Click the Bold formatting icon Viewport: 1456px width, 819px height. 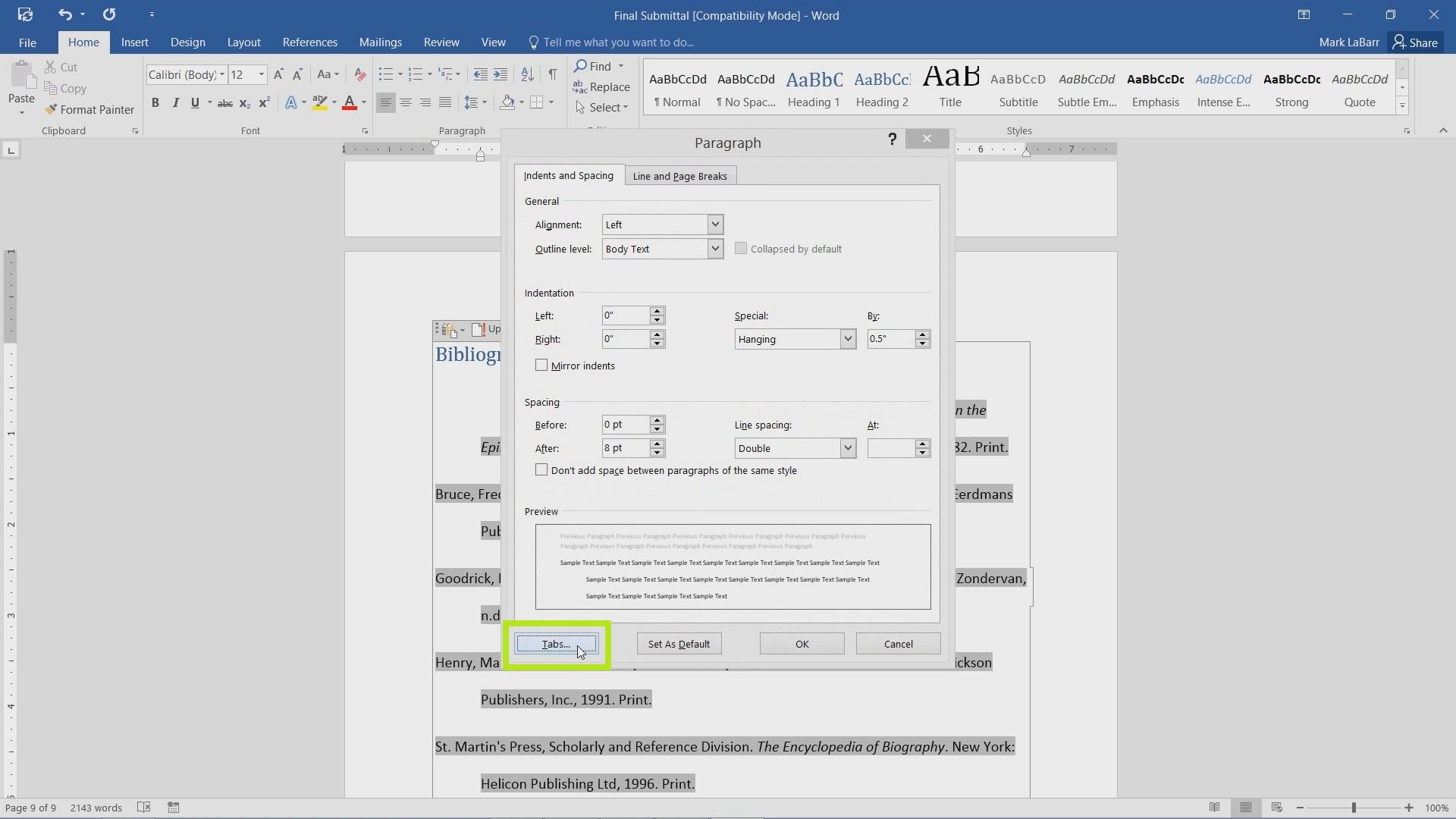[x=155, y=103]
